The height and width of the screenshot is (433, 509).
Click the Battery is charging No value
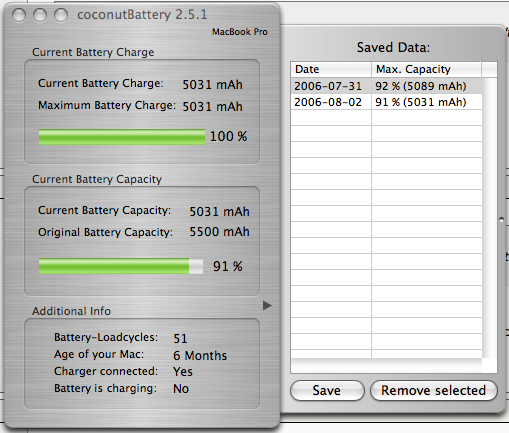(181, 389)
